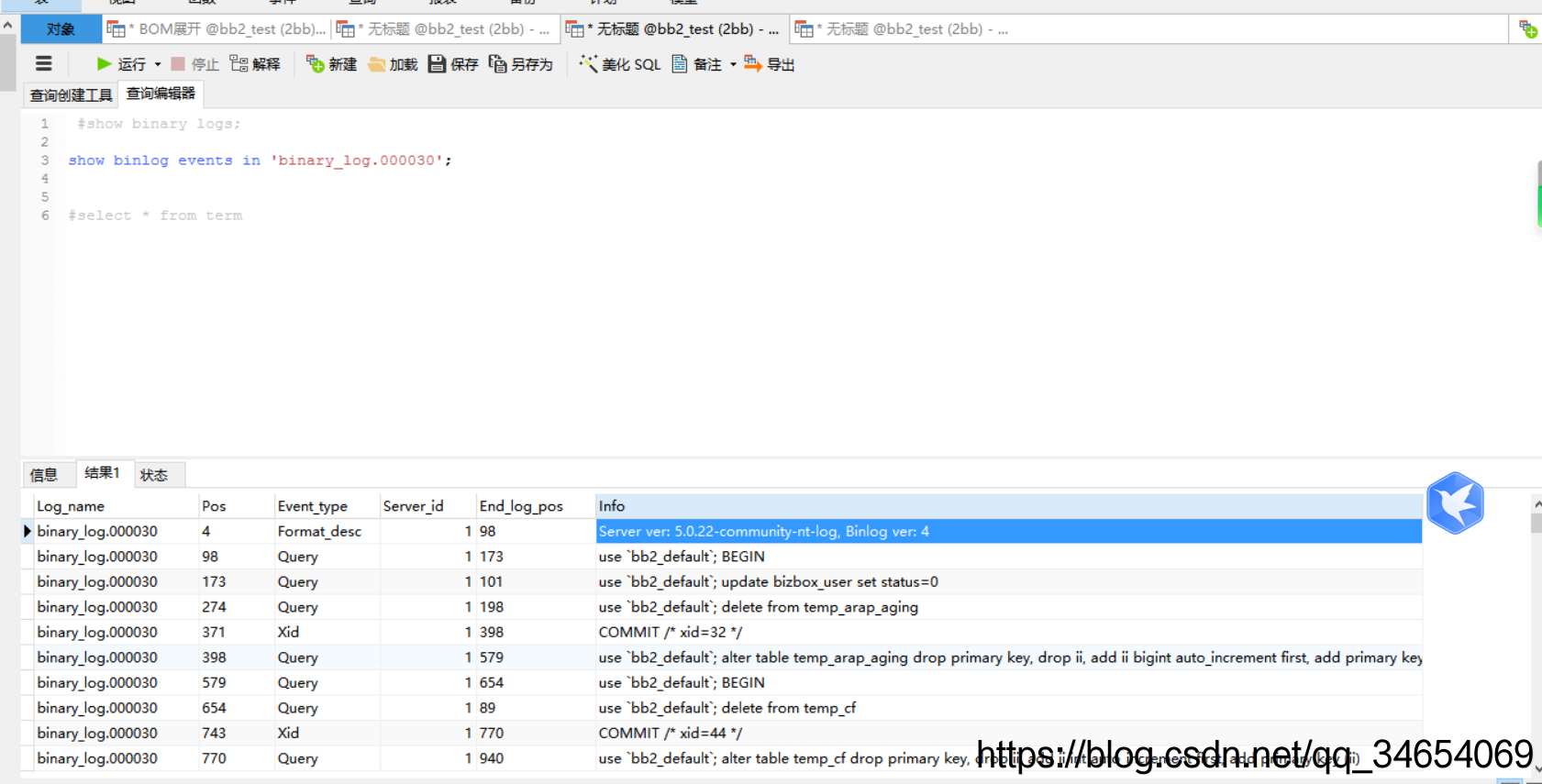
Task: Select Pos cell with value 743
Action: [x=237, y=733]
